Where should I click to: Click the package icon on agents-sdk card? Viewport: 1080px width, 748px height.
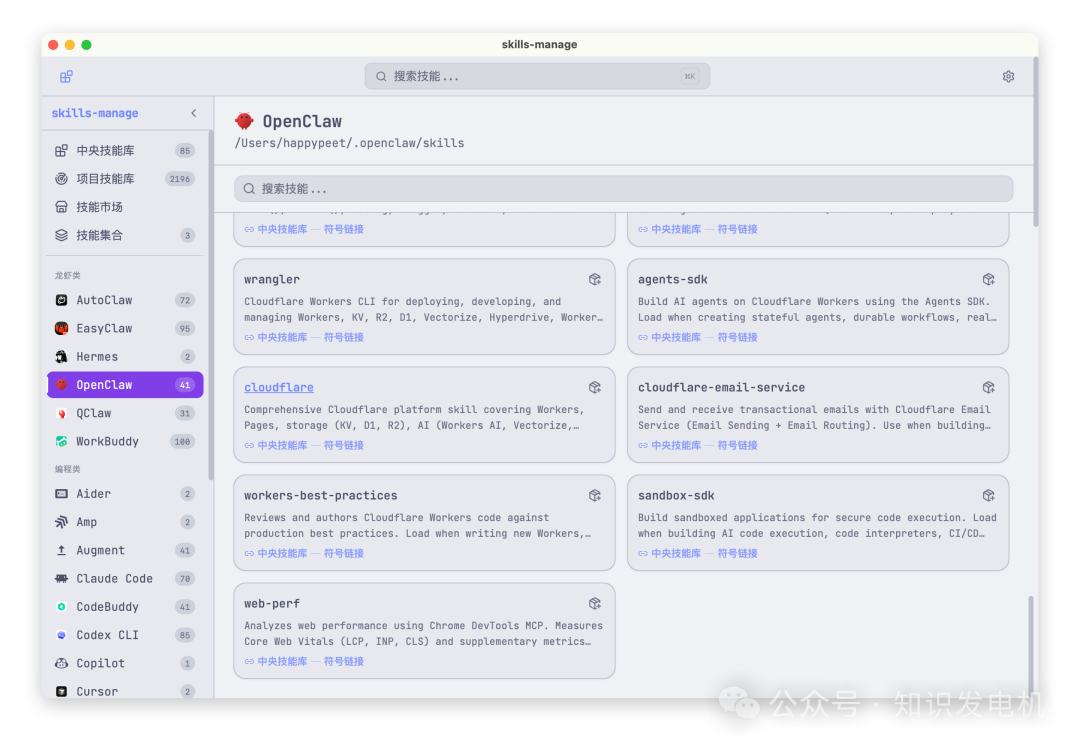(x=988, y=280)
